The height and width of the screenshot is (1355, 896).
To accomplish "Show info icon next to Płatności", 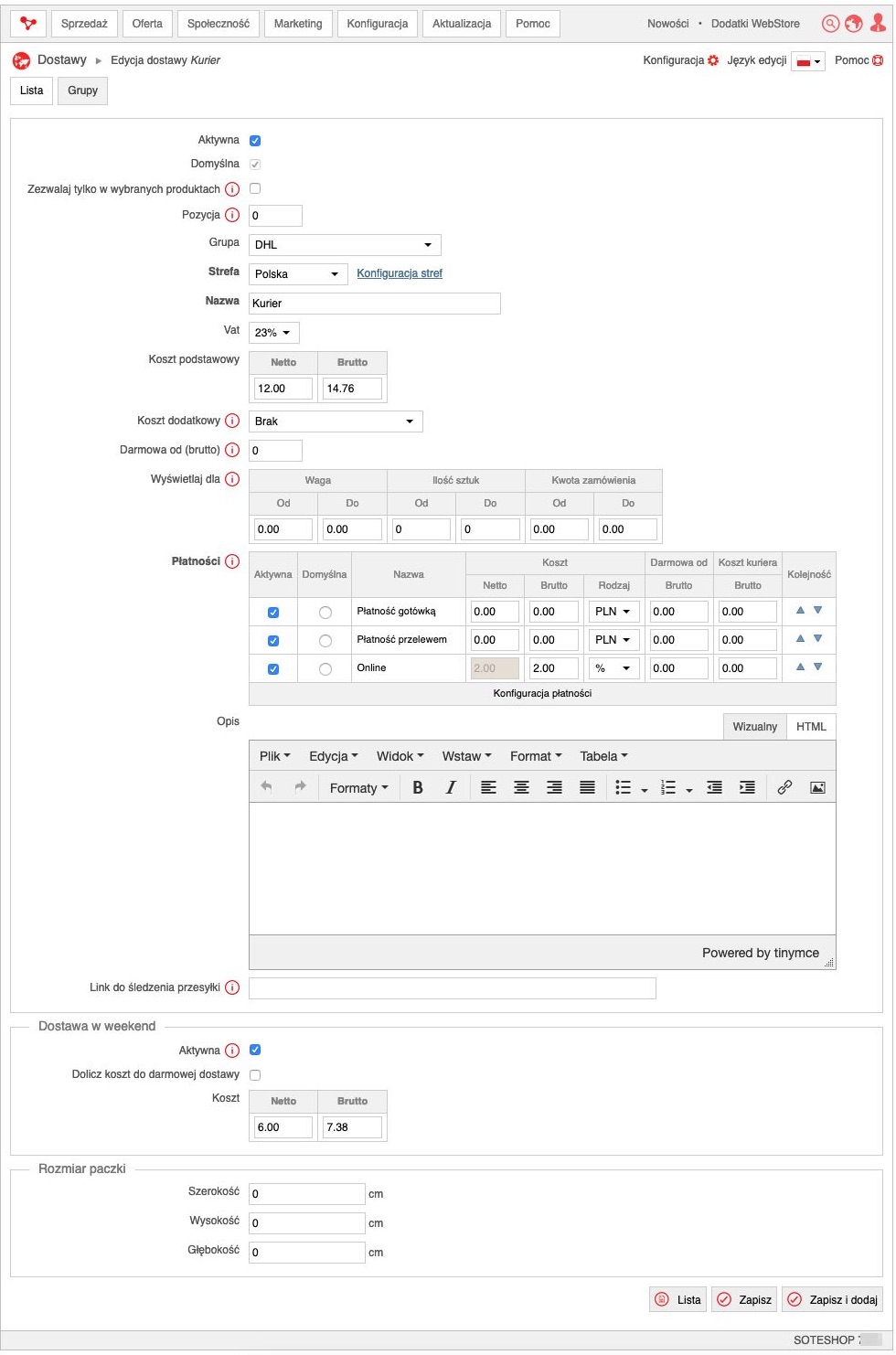I will tap(232, 561).
